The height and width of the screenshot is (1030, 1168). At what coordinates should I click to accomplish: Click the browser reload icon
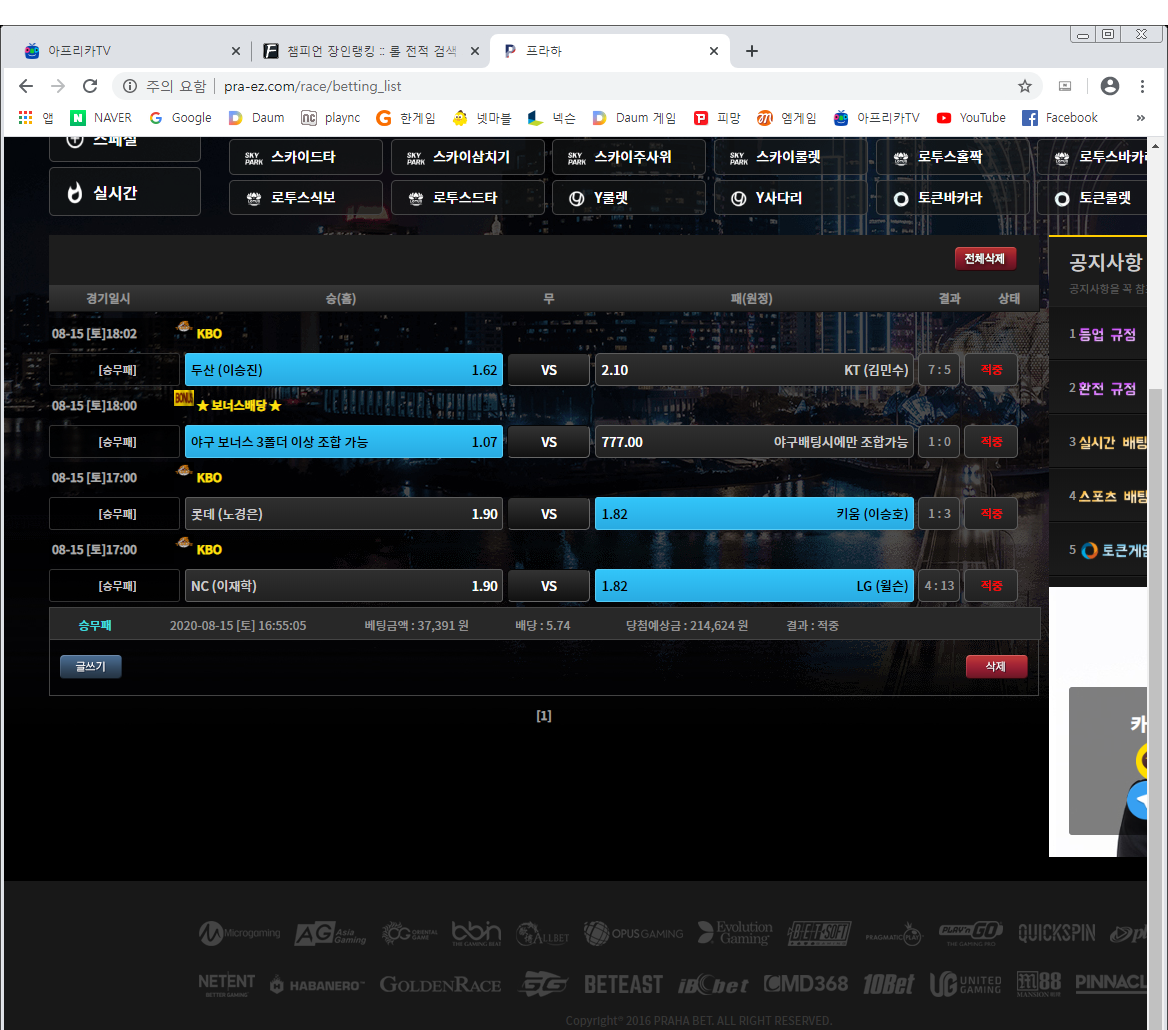click(x=90, y=86)
